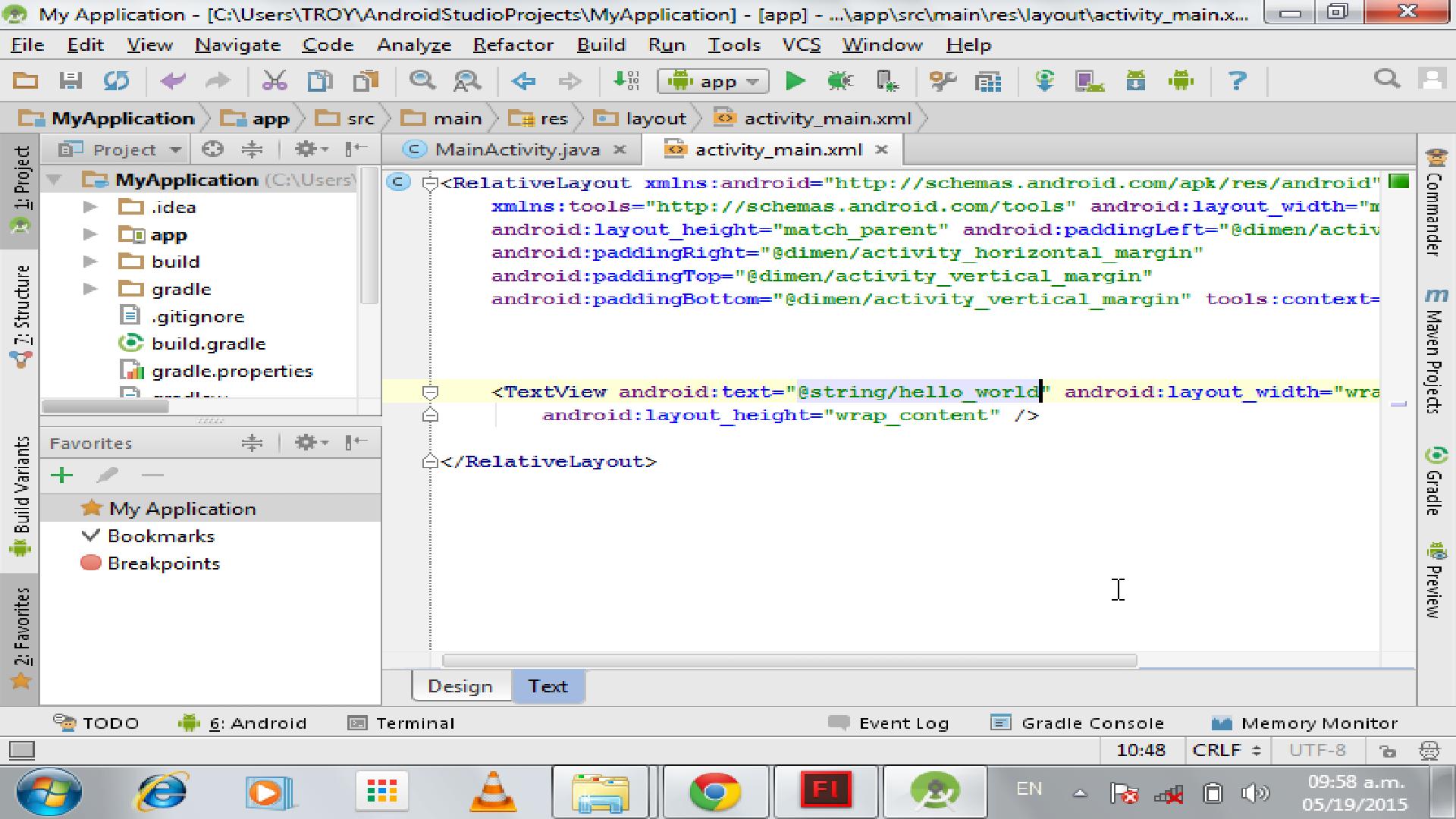Open the Project Structure toolbar icon
The width and height of the screenshot is (1456, 819).
coord(988,80)
